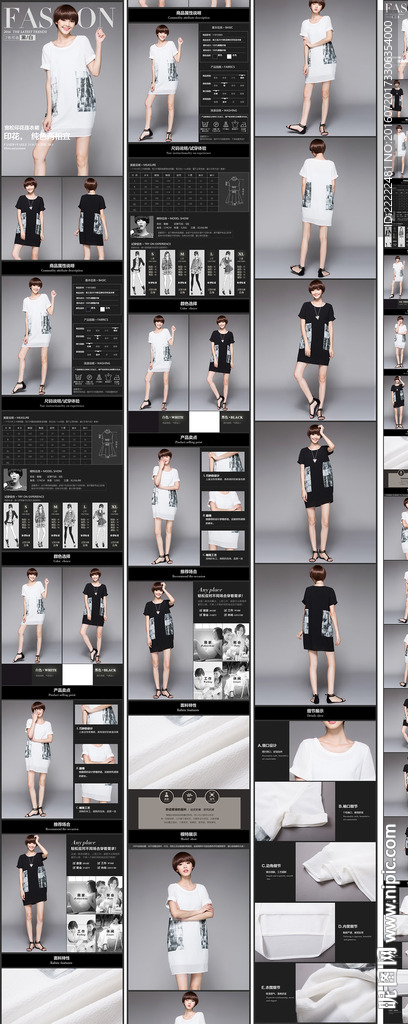Viewport: 408px width, 1024px height.
Task: Select the size S fashion sketch in leftmost column
Action: 12,526
